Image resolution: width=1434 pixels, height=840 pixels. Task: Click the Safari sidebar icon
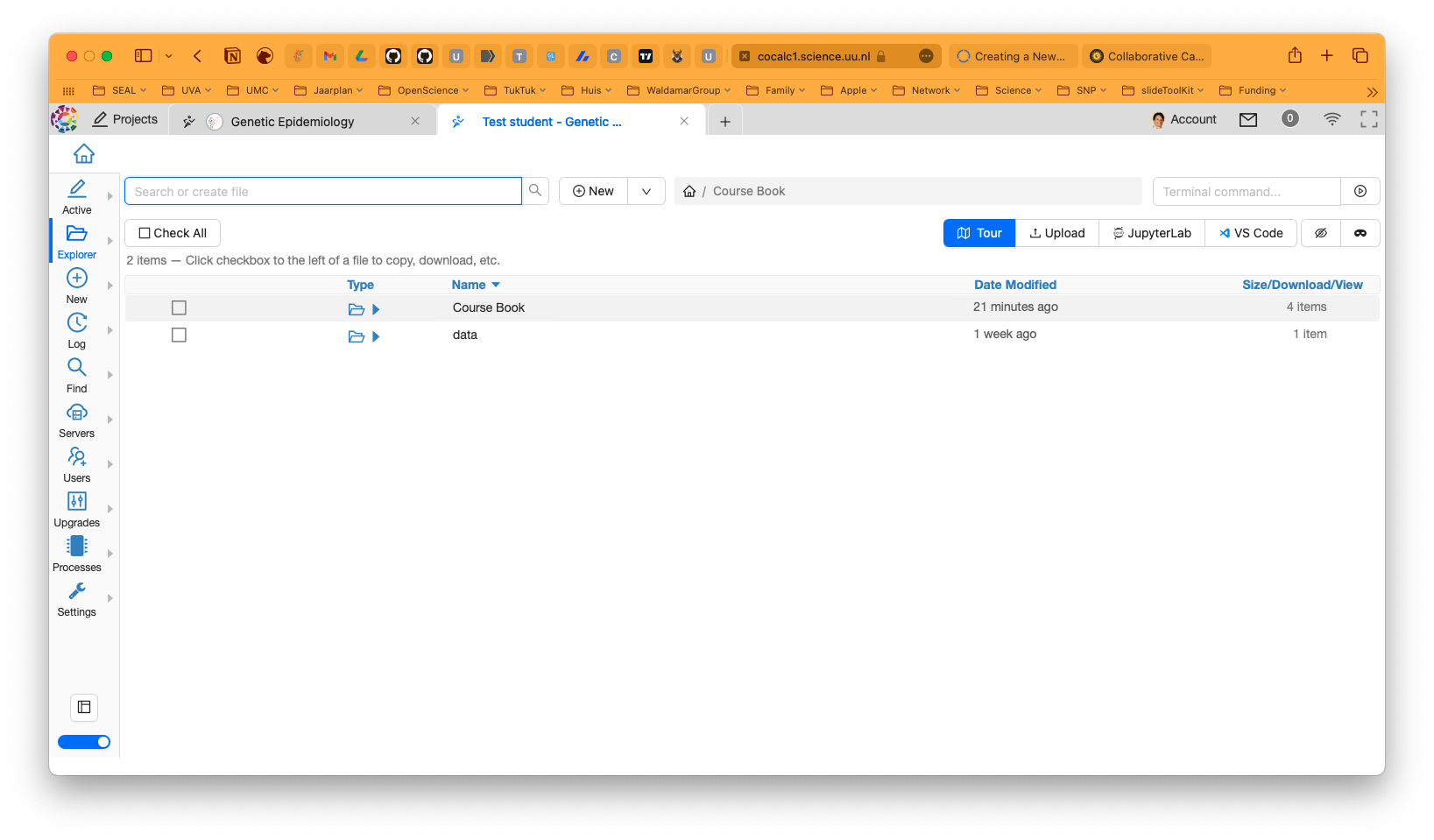click(x=144, y=55)
